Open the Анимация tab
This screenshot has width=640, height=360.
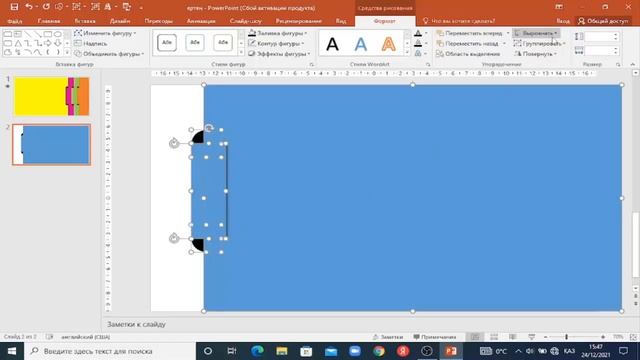pyautogui.click(x=201, y=21)
